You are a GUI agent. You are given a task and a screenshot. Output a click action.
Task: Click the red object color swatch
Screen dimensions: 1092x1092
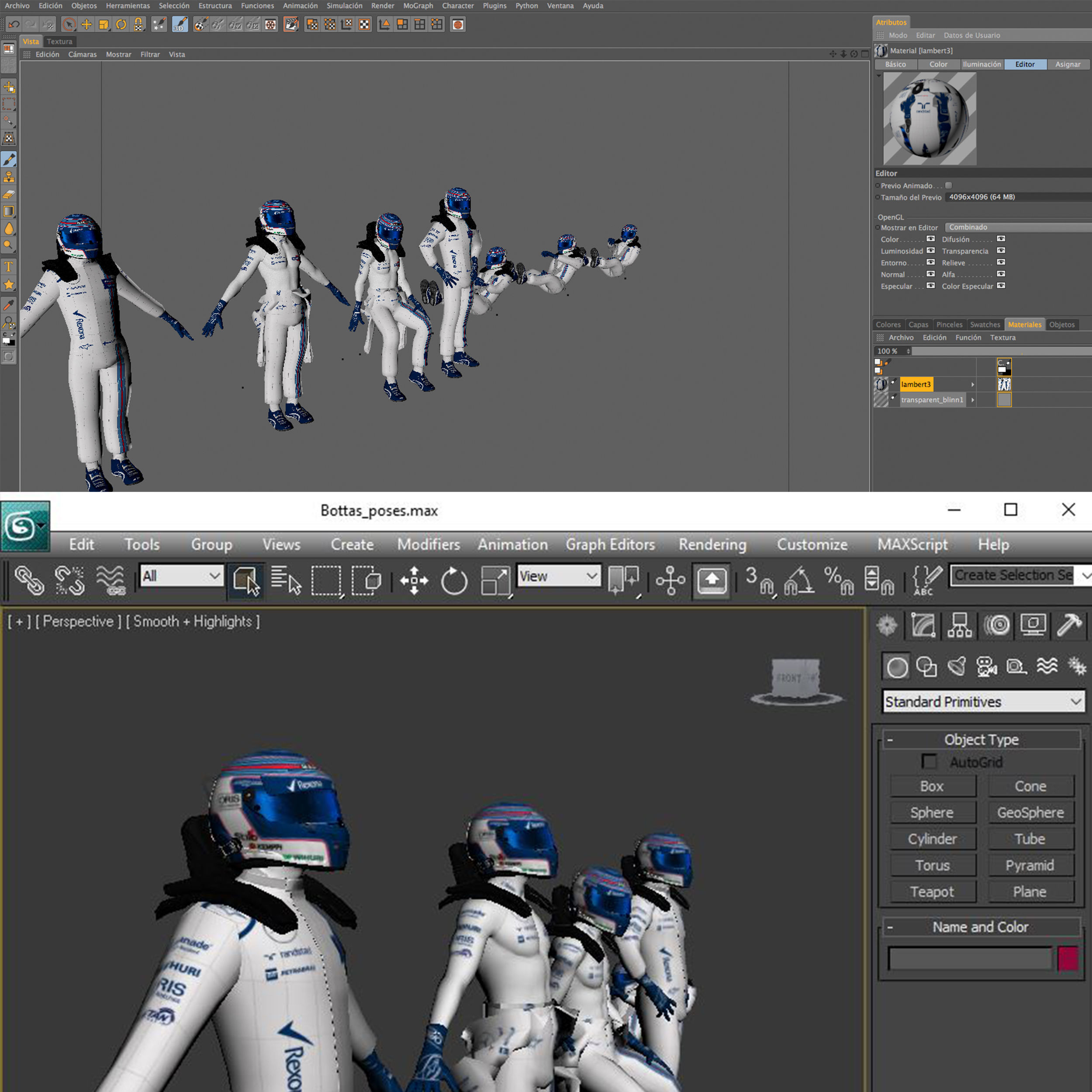point(1068,959)
